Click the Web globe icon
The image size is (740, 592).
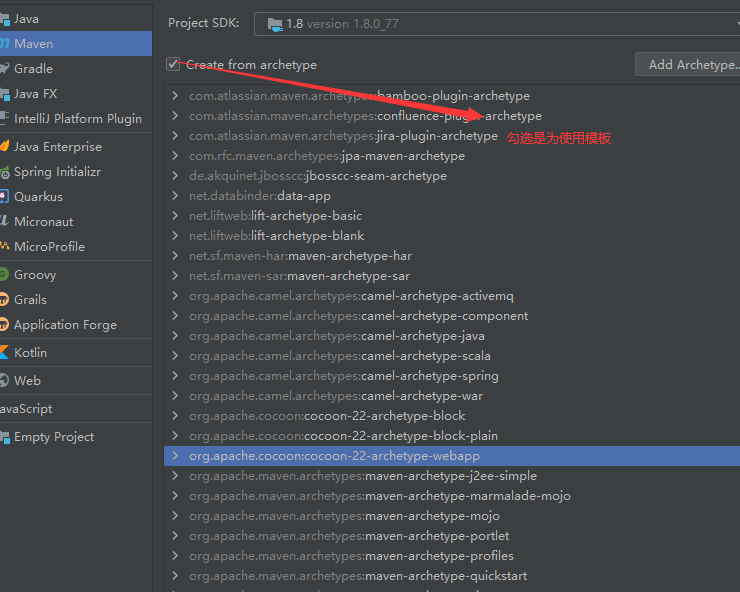click(x=5, y=380)
